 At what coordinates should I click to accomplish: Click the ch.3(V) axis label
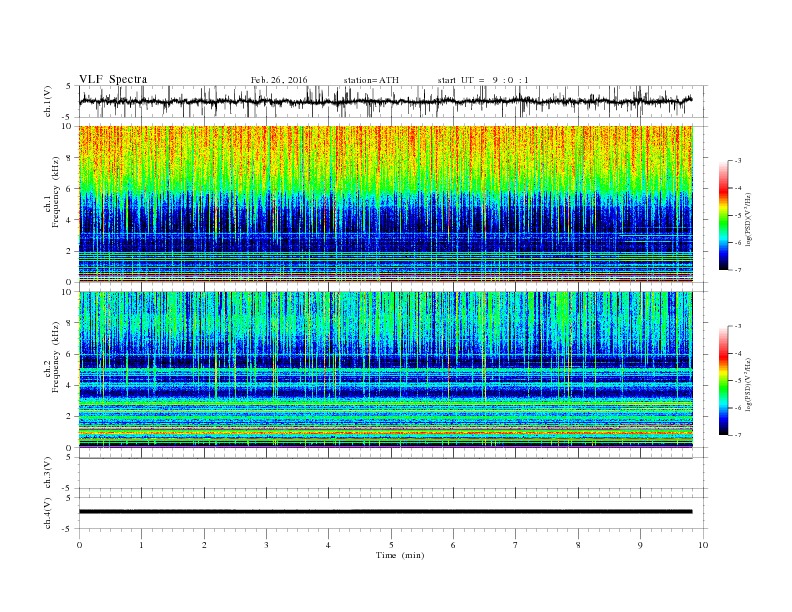coord(48,473)
